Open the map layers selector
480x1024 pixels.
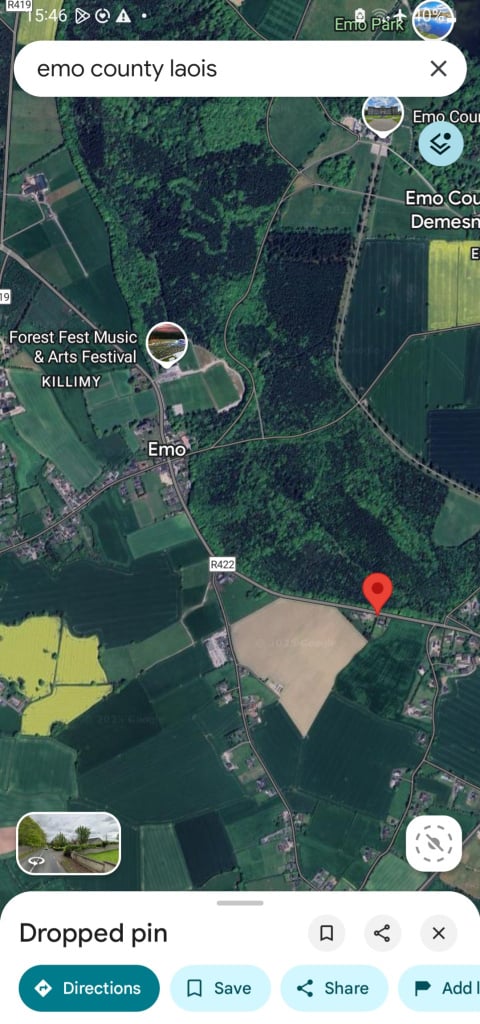click(x=441, y=144)
